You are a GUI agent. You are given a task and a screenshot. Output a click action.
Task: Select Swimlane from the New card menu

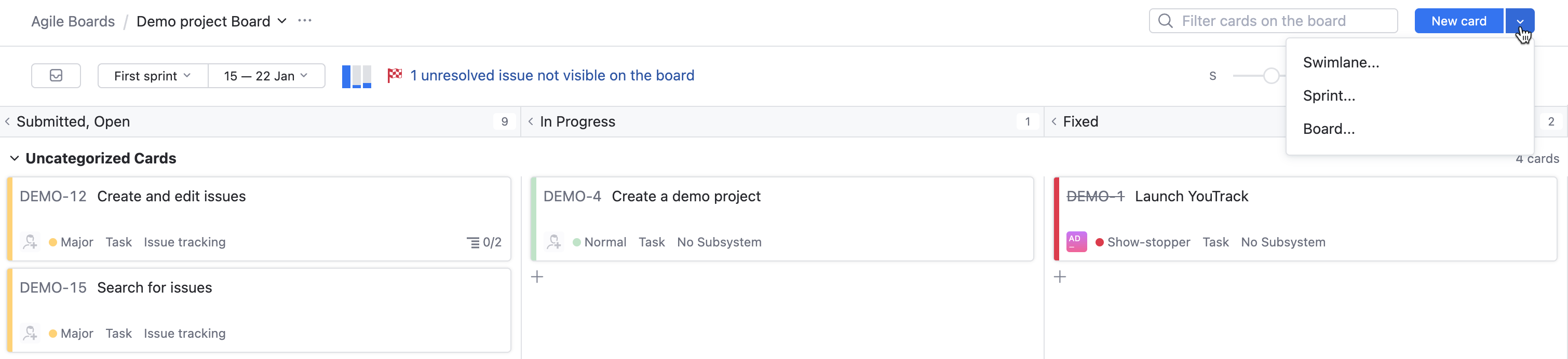click(x=1341, y=61)
